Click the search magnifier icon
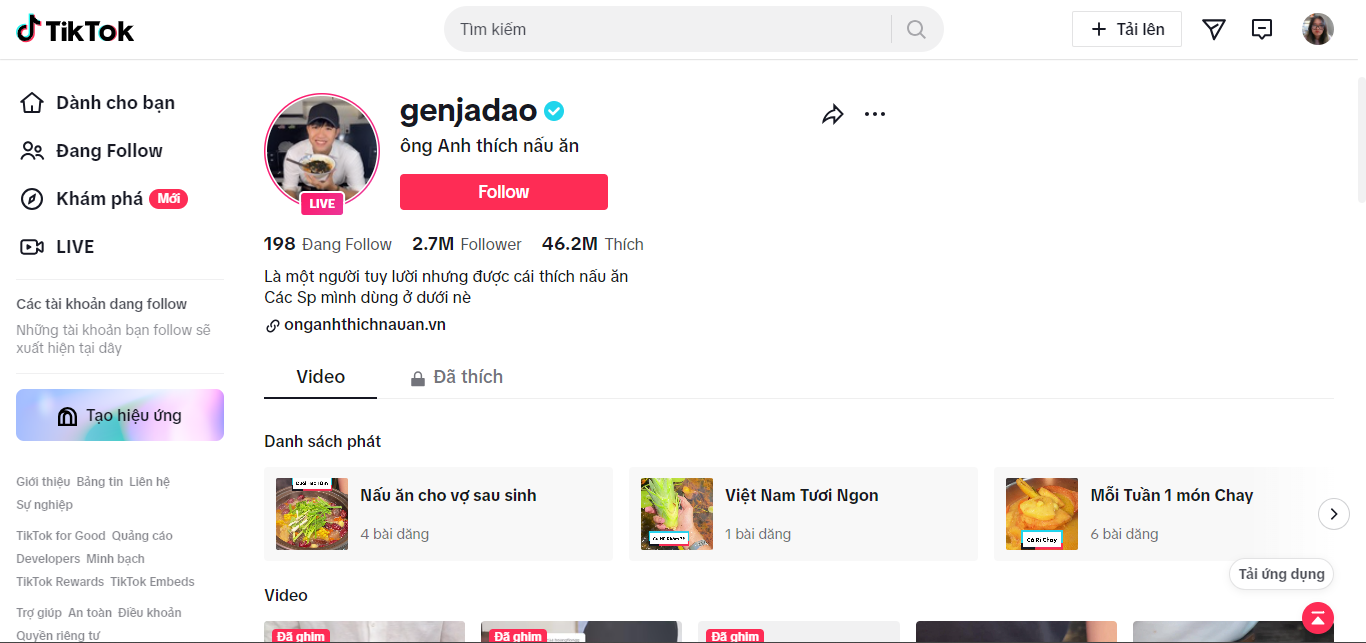The image size is (1366, 643). tap(916, 30)
